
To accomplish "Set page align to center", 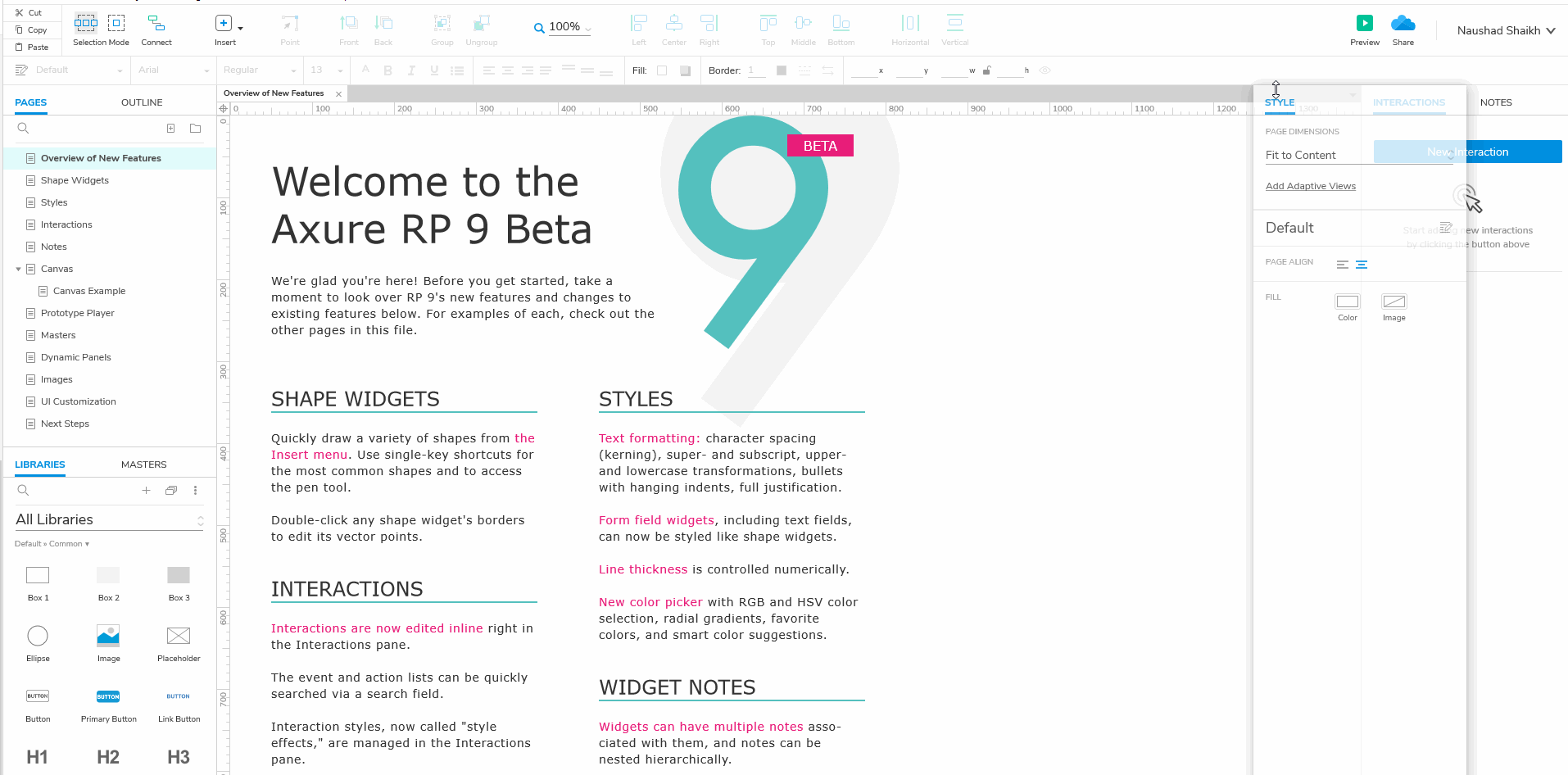I will click(1362, 265).
